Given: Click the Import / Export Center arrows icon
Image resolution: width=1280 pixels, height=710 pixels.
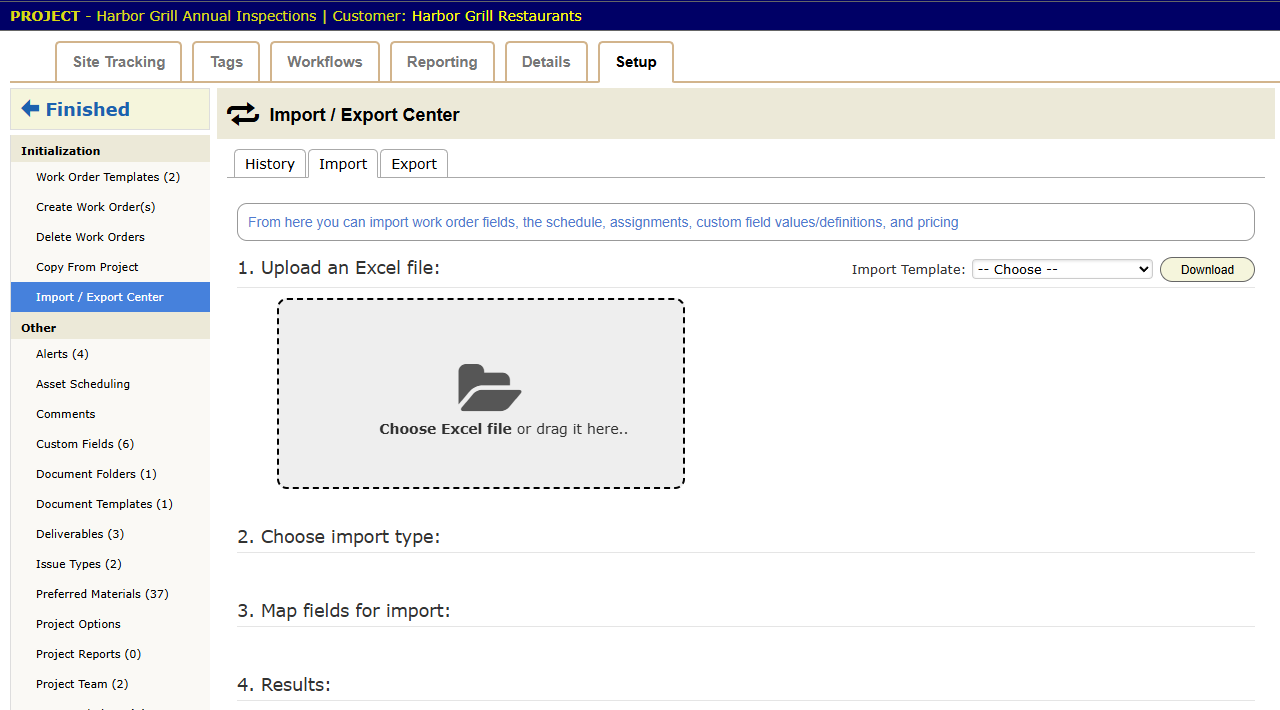Looking at the screenshot, I should pyautogui.click(x=243, y=115).
